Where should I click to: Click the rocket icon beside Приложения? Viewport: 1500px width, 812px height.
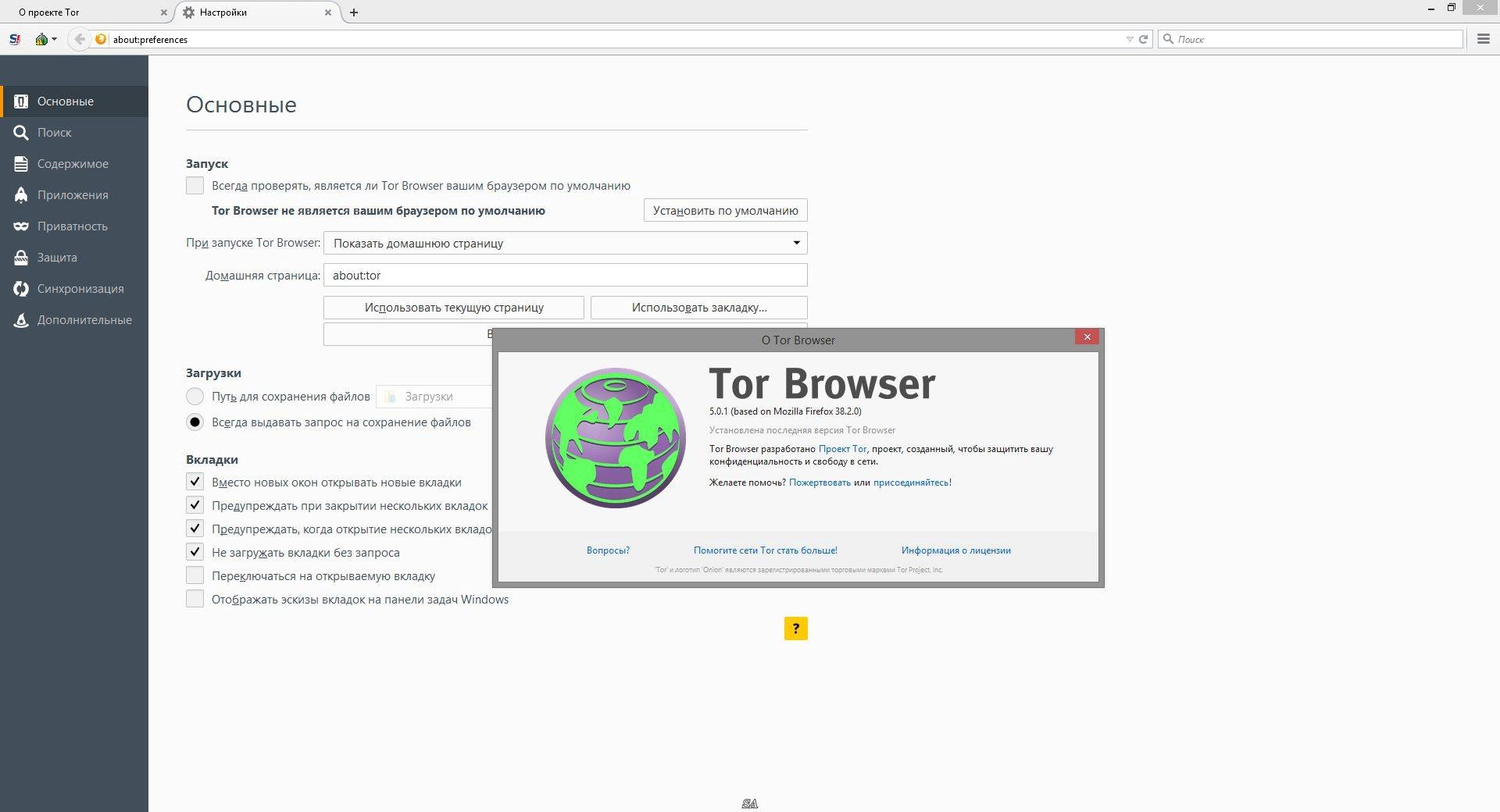point(21,195)
